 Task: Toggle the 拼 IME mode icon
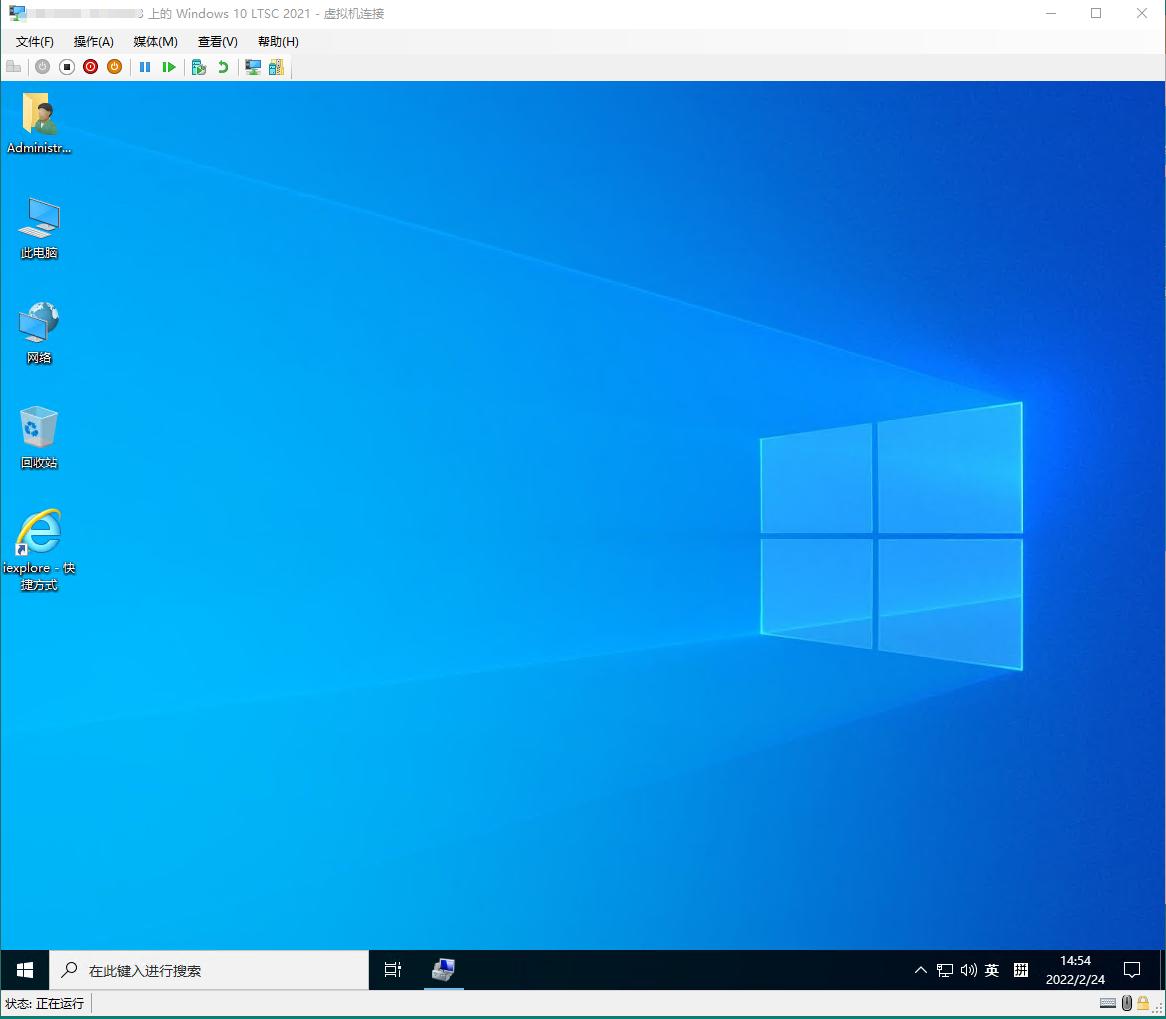coord(1021,970)
